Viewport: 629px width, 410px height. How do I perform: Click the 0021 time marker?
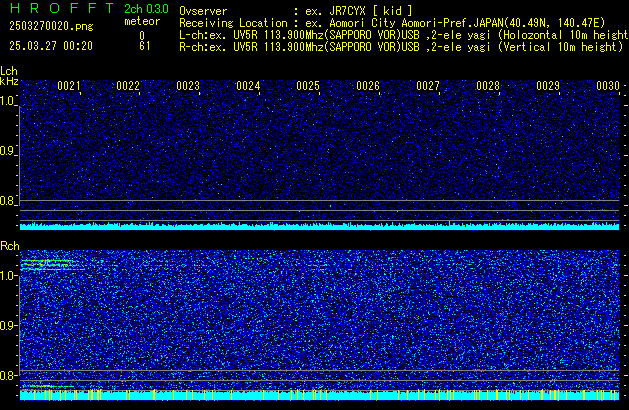click(69, 86)
